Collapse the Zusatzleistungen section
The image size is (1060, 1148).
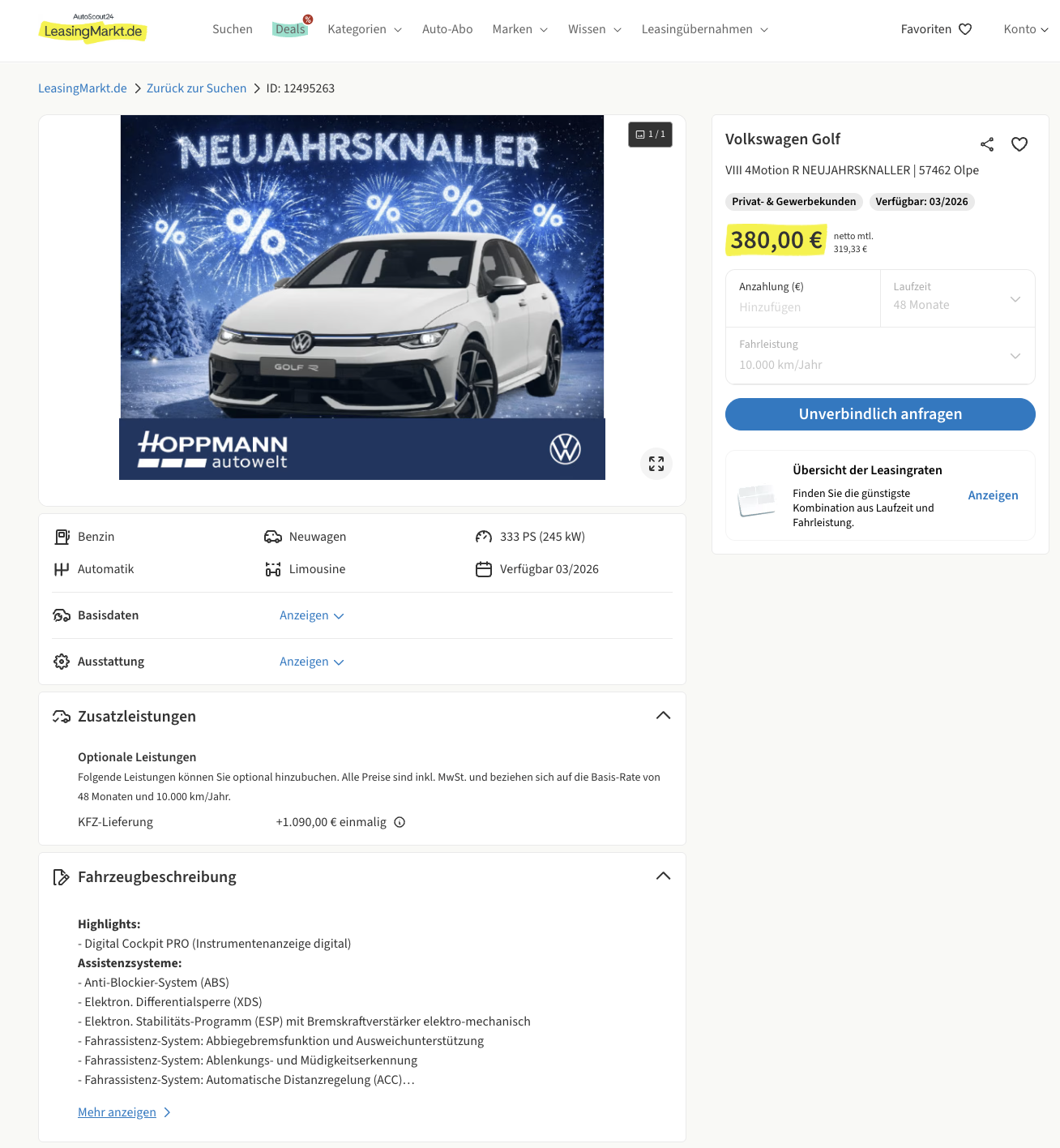tap(663, 715)
